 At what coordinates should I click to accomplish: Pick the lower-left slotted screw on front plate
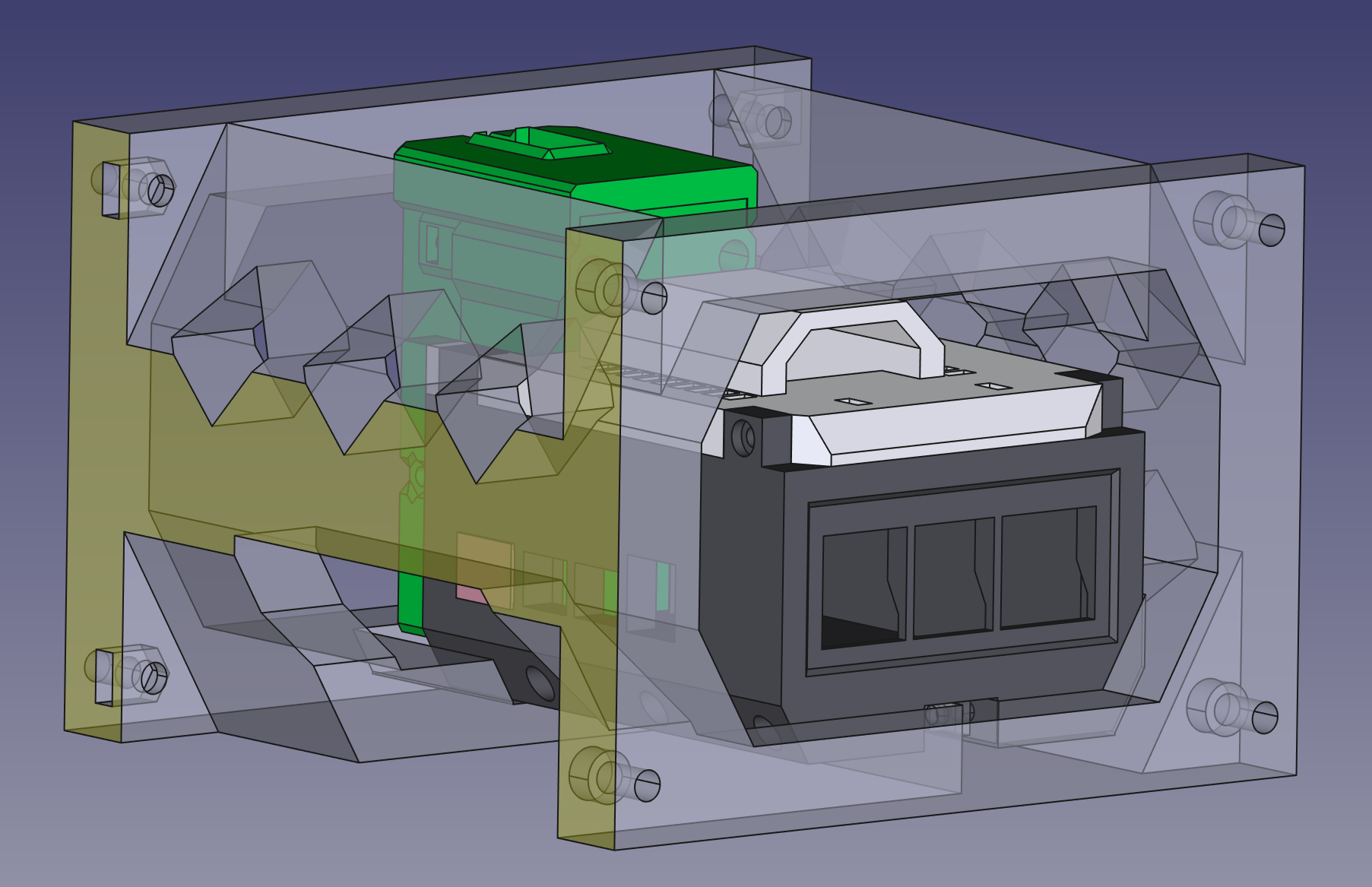[x=646, y=785]
